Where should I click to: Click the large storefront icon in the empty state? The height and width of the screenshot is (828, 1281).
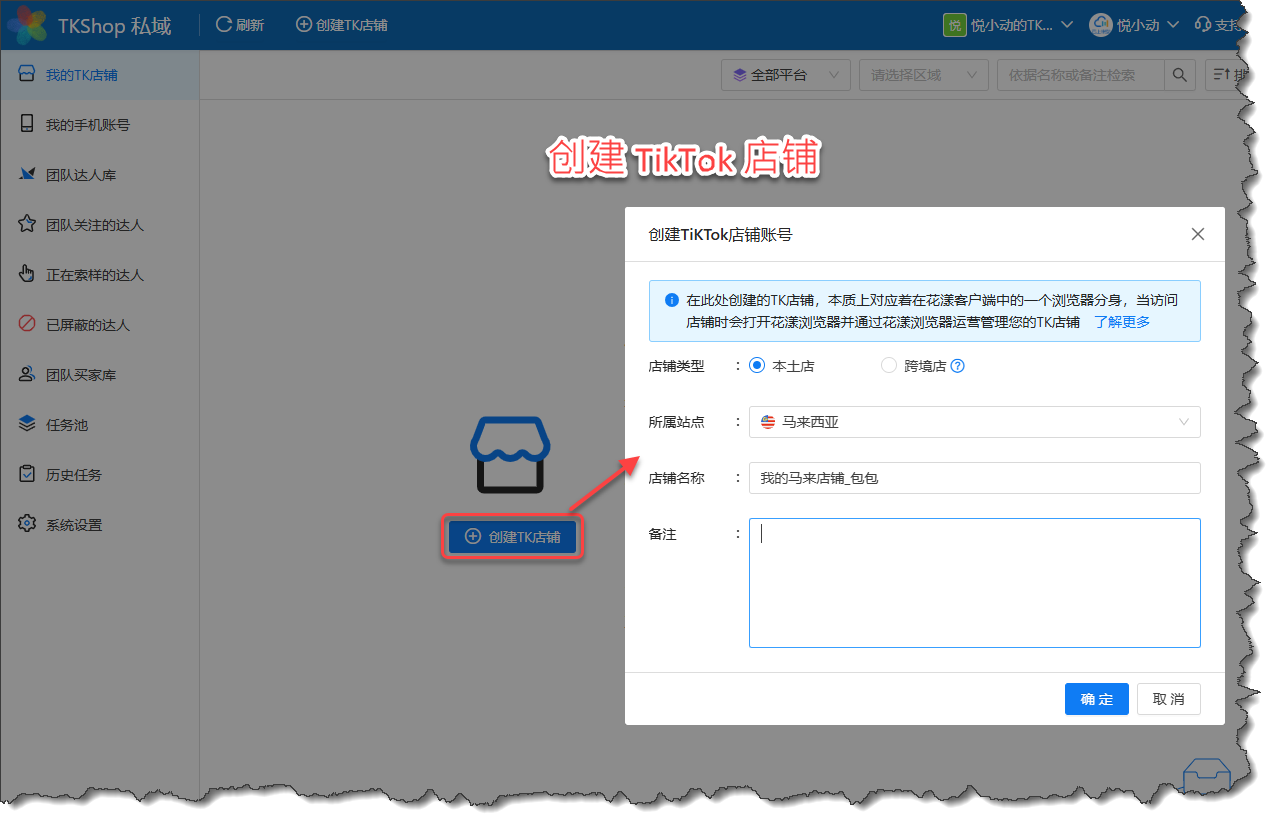[510, 455]
